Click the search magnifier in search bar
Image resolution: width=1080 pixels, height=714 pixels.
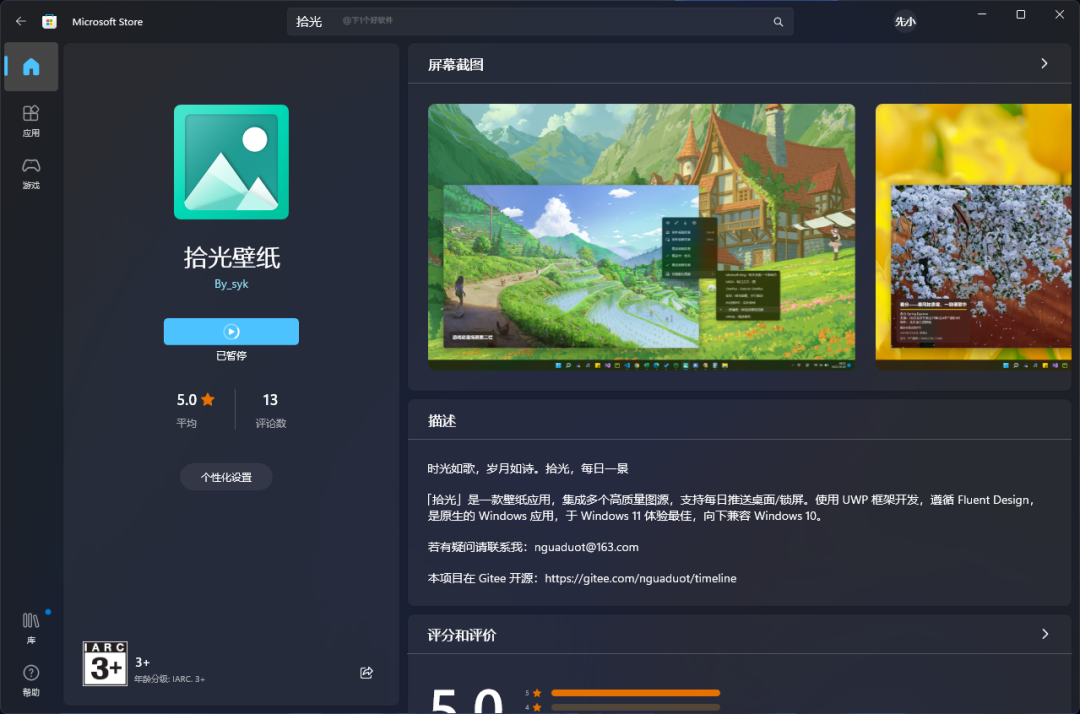[x=778, y=21]
